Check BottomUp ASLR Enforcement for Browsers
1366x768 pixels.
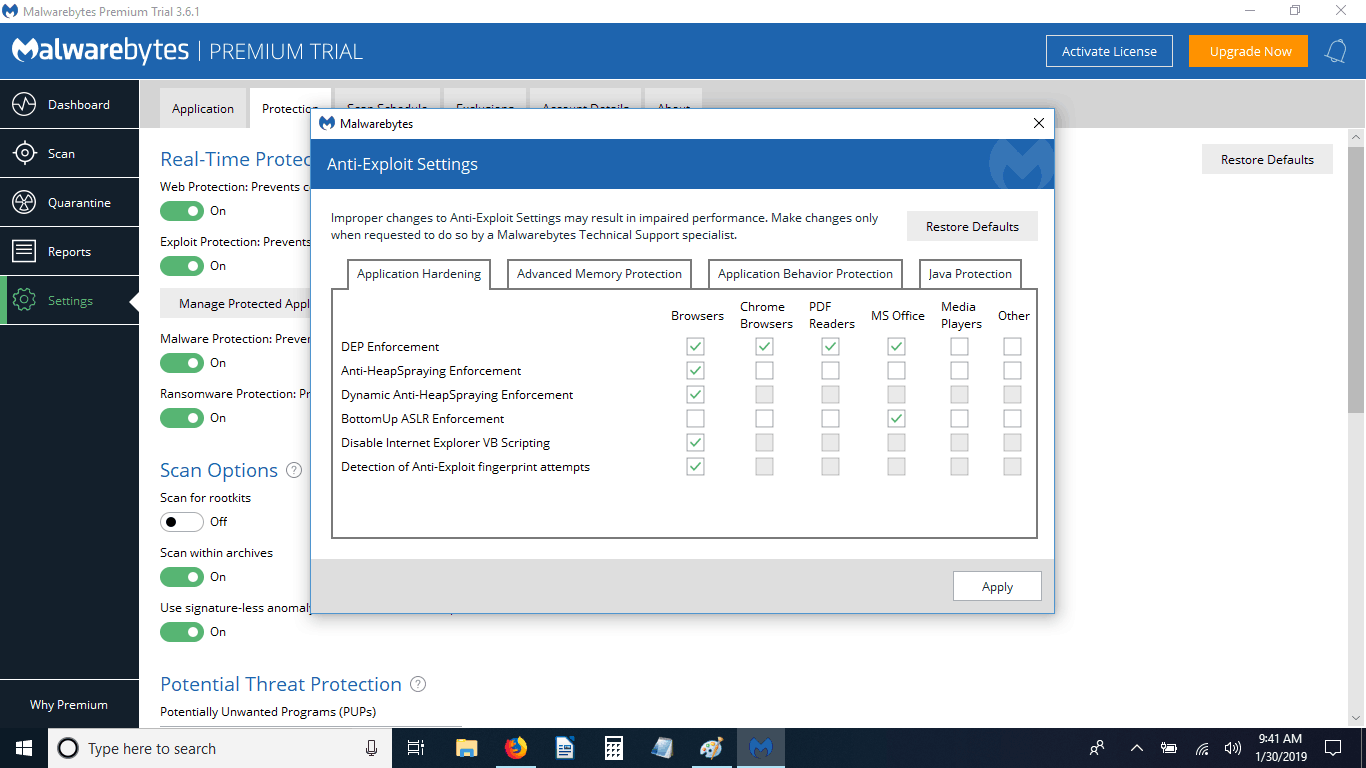695,419
